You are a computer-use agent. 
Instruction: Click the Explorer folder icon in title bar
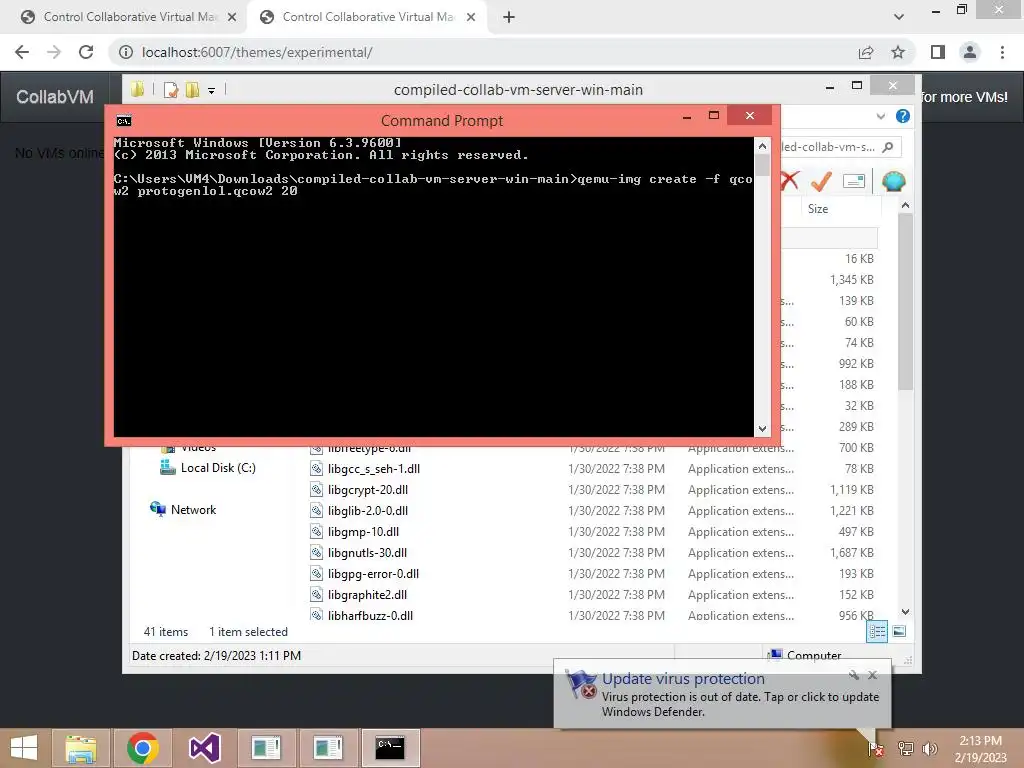click(x=137, y=89)
